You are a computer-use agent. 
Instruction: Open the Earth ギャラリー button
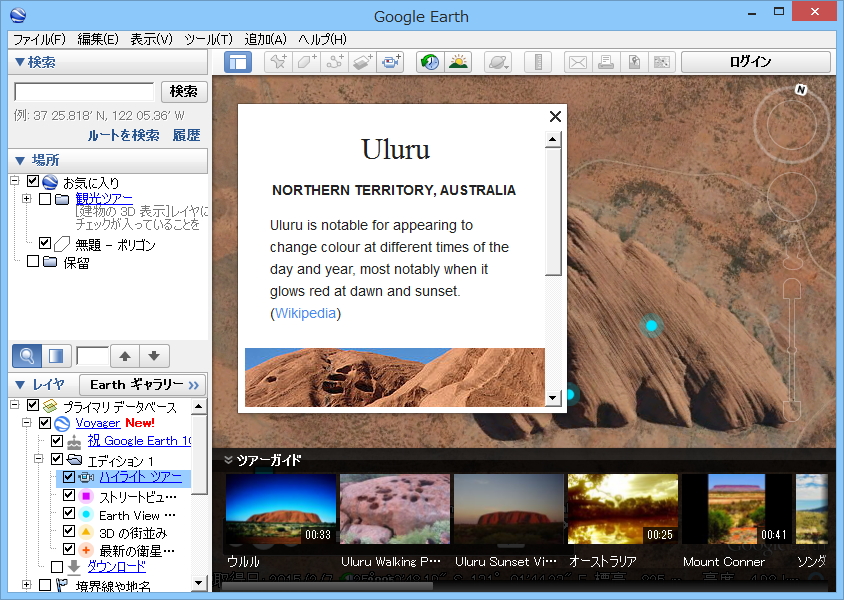pos(143,385)
